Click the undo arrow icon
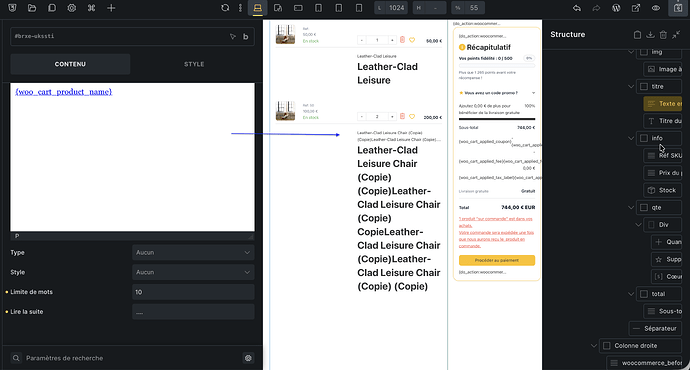 [x=577, y=8]
